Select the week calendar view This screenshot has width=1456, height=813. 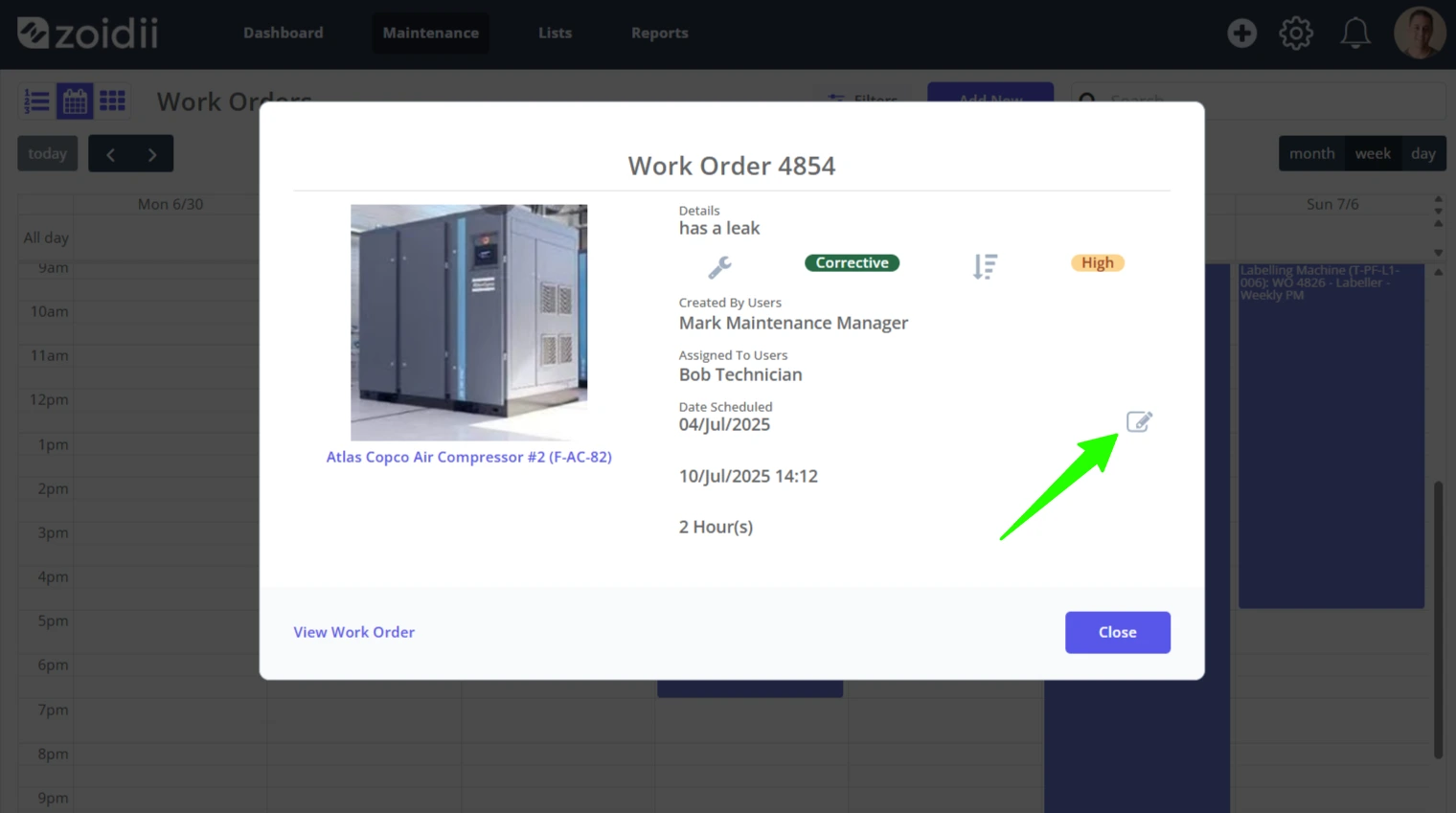coord(1373,153)
